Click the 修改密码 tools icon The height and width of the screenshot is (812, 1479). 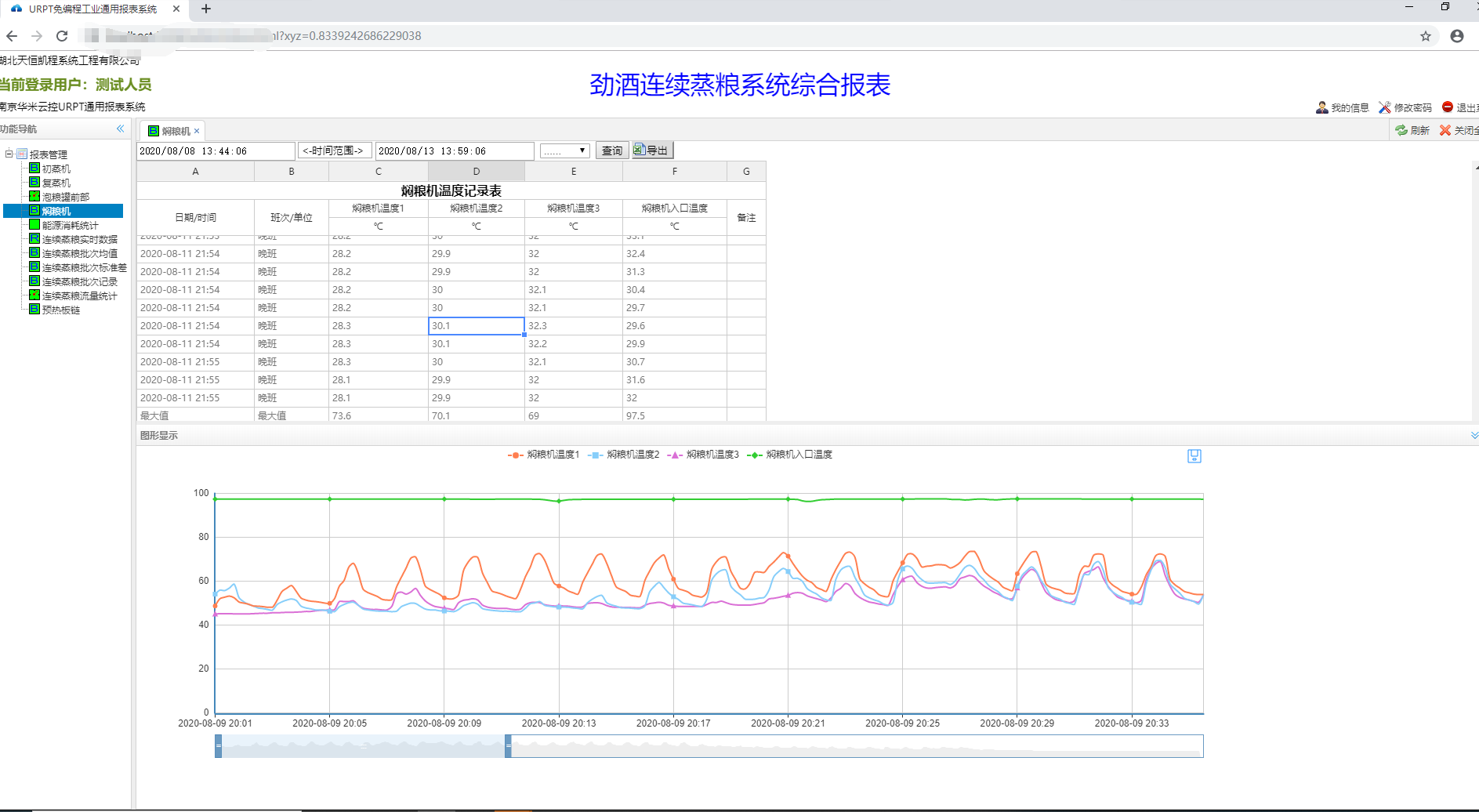[x=1385, y=107]
